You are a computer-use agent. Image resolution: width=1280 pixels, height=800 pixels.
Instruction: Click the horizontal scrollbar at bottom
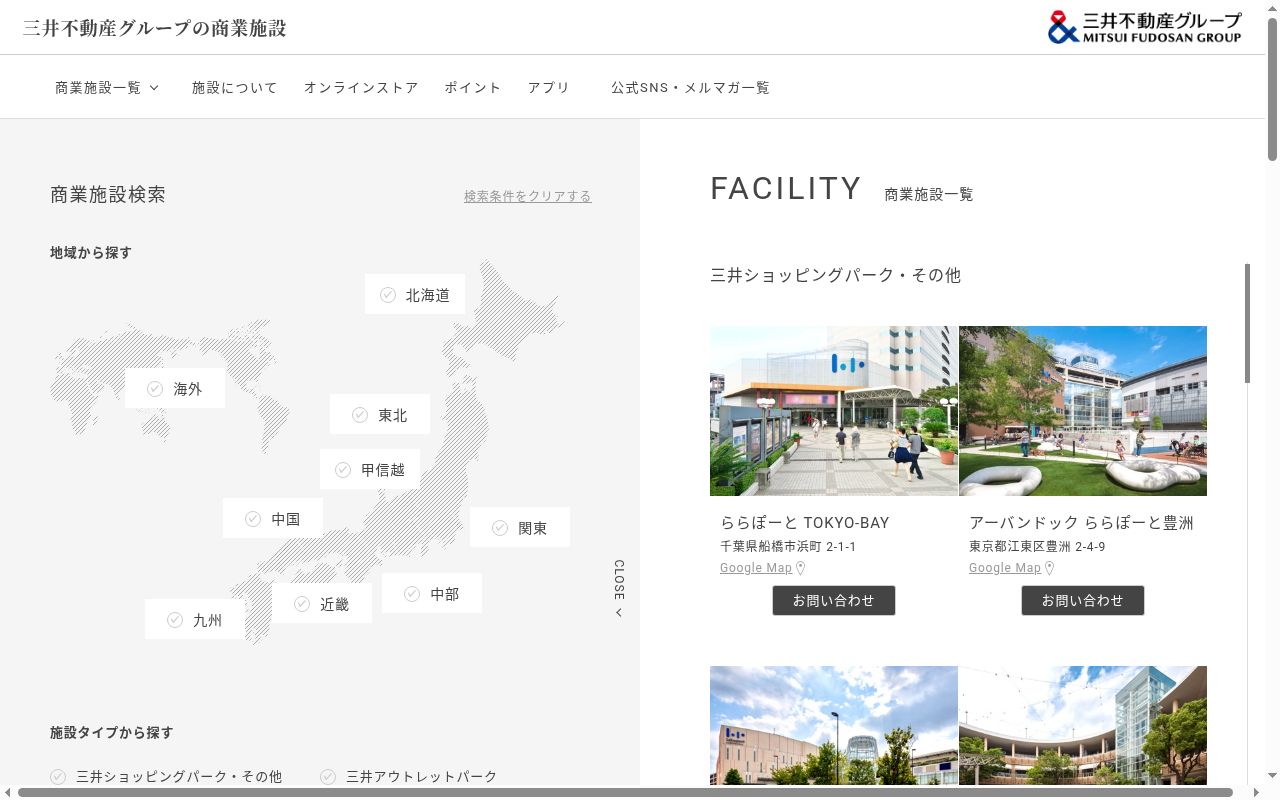(x=625, y=793)
